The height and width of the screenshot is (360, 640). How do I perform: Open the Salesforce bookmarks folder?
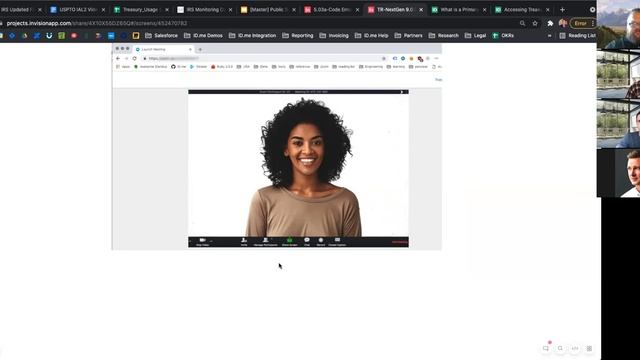click(x=161, y=36)
